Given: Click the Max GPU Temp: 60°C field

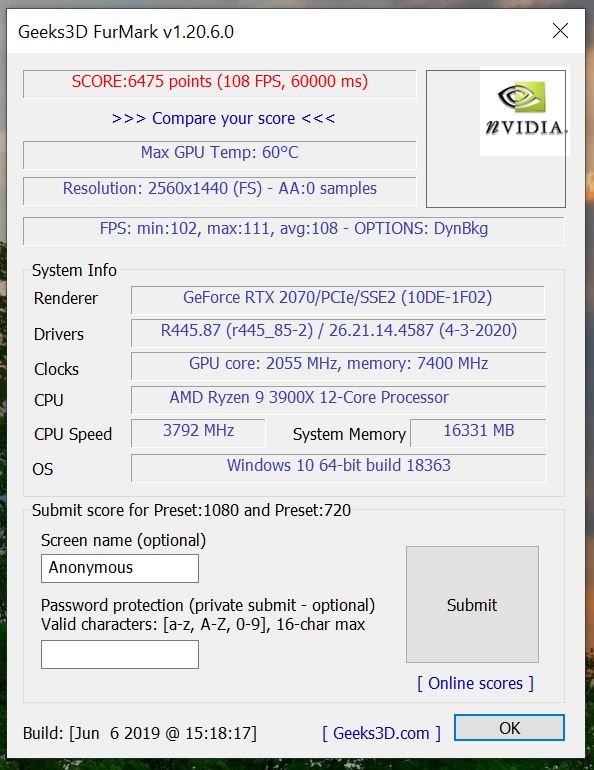Looking at the screenshot, I should point(219,154).
